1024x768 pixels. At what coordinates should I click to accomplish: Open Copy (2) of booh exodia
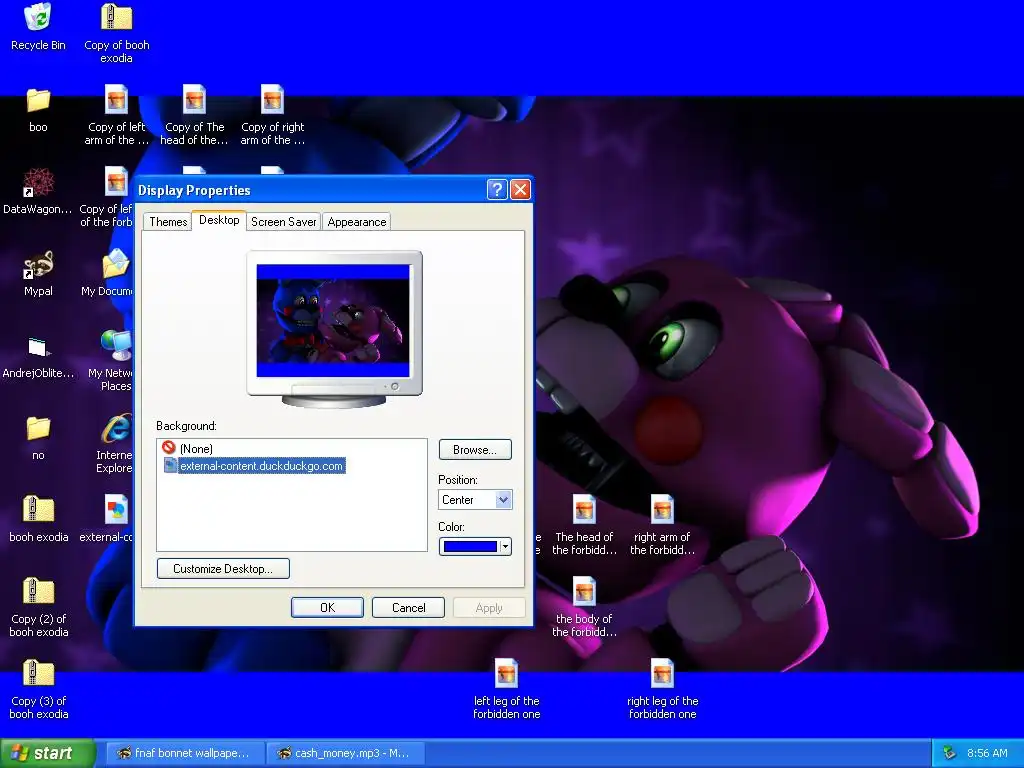click(x=38, y=592)
